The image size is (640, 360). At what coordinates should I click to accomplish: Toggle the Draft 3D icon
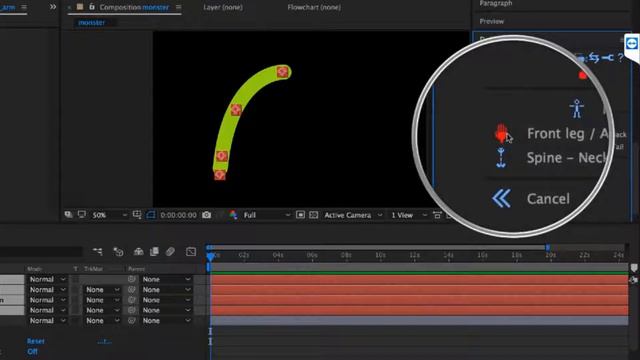click(118, 251)
